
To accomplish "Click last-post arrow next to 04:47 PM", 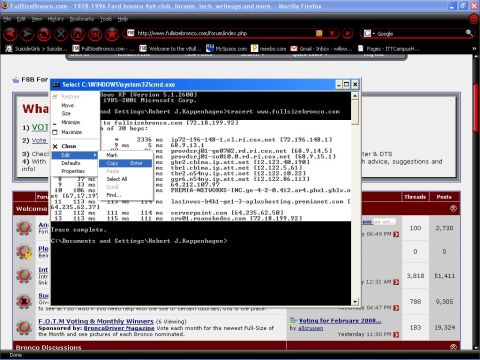I will [x=396, y=308].
